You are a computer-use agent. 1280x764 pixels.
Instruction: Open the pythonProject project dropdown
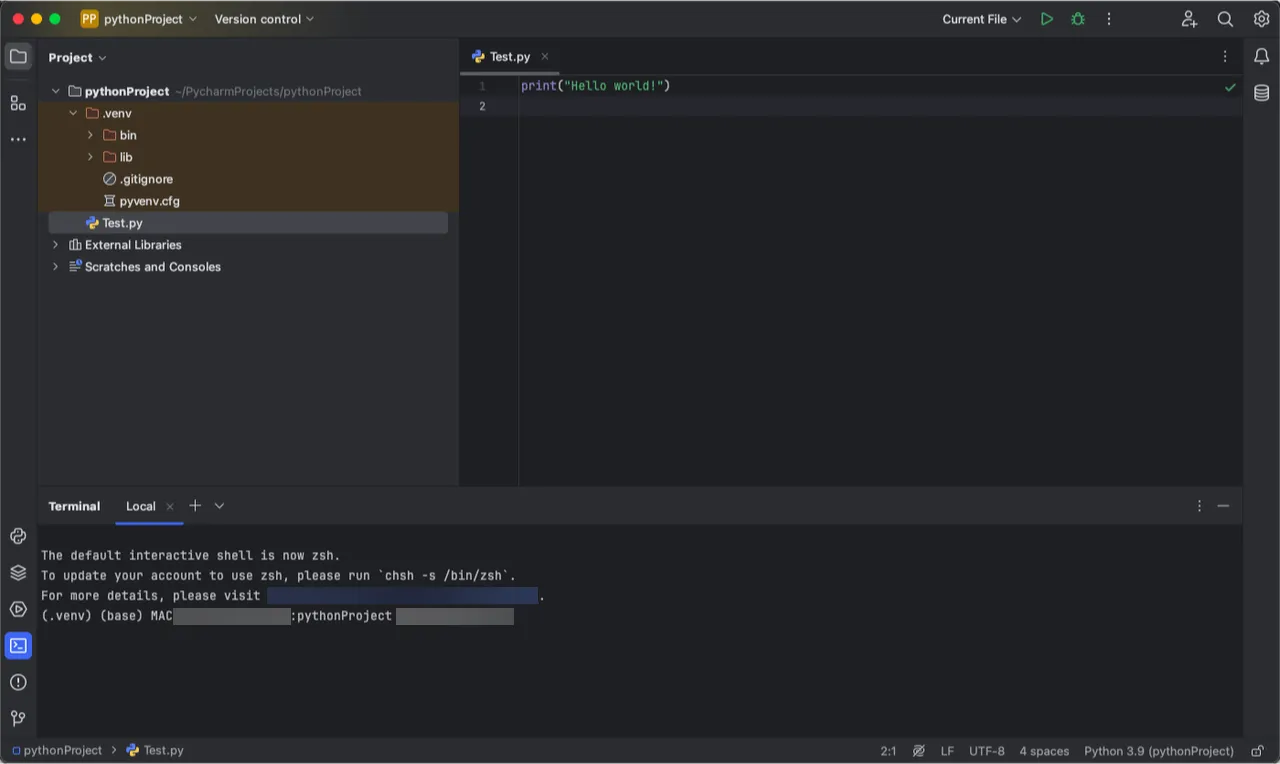[139, 19]
